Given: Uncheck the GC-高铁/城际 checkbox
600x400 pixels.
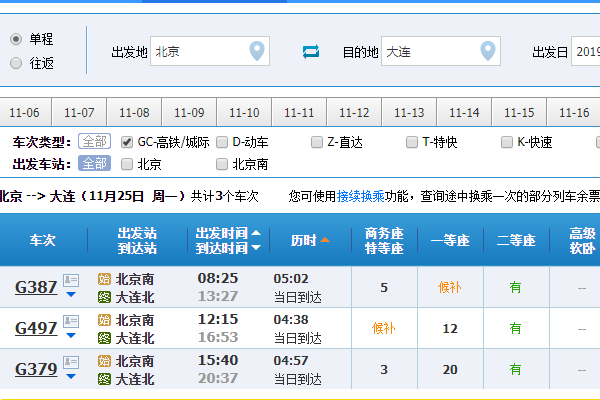Looking at the screenshot, I should point(127,142).
